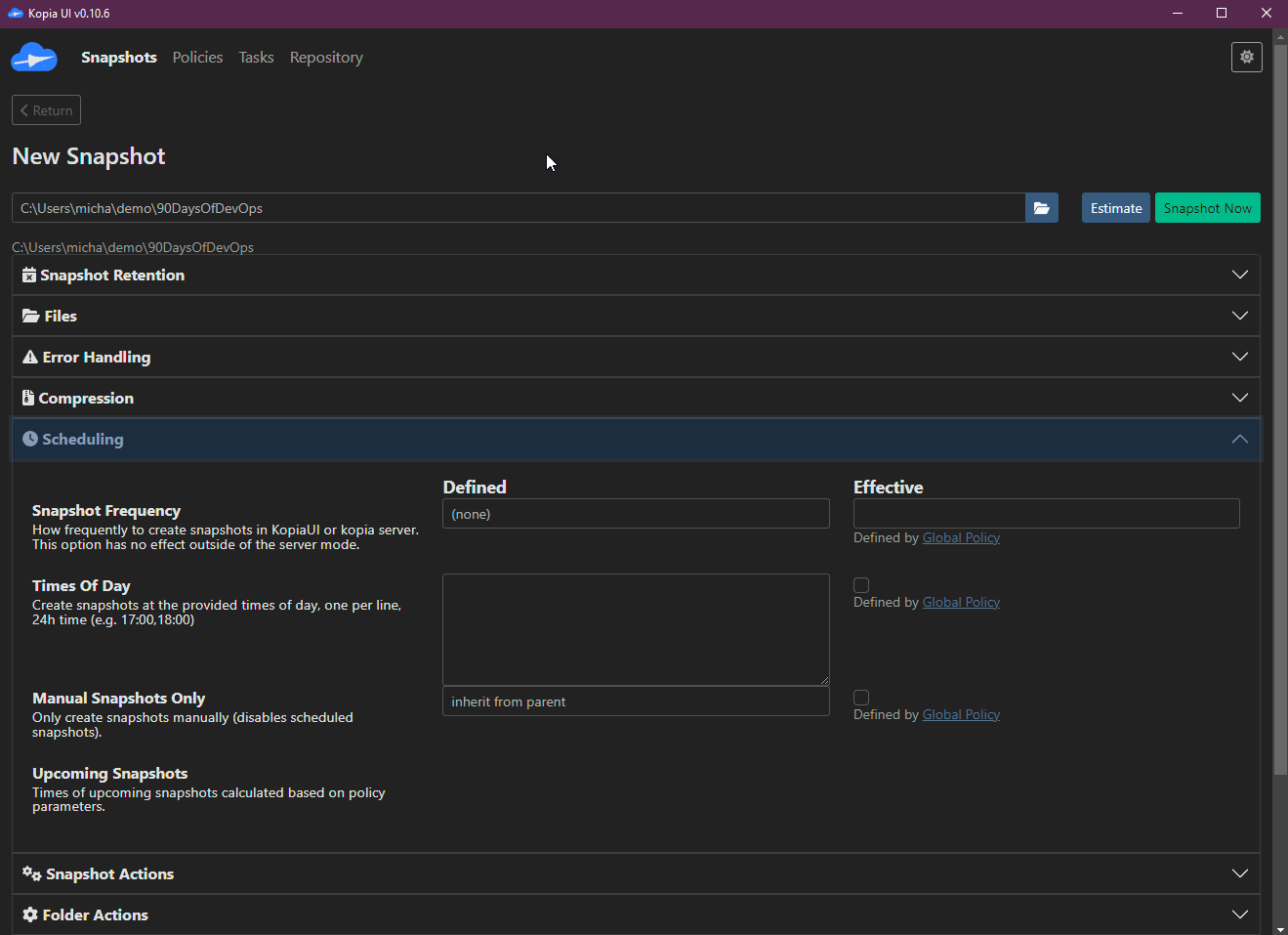Click the Error Handling warning triangle icon
The image size is (1288, 935).
pos(30,358)
